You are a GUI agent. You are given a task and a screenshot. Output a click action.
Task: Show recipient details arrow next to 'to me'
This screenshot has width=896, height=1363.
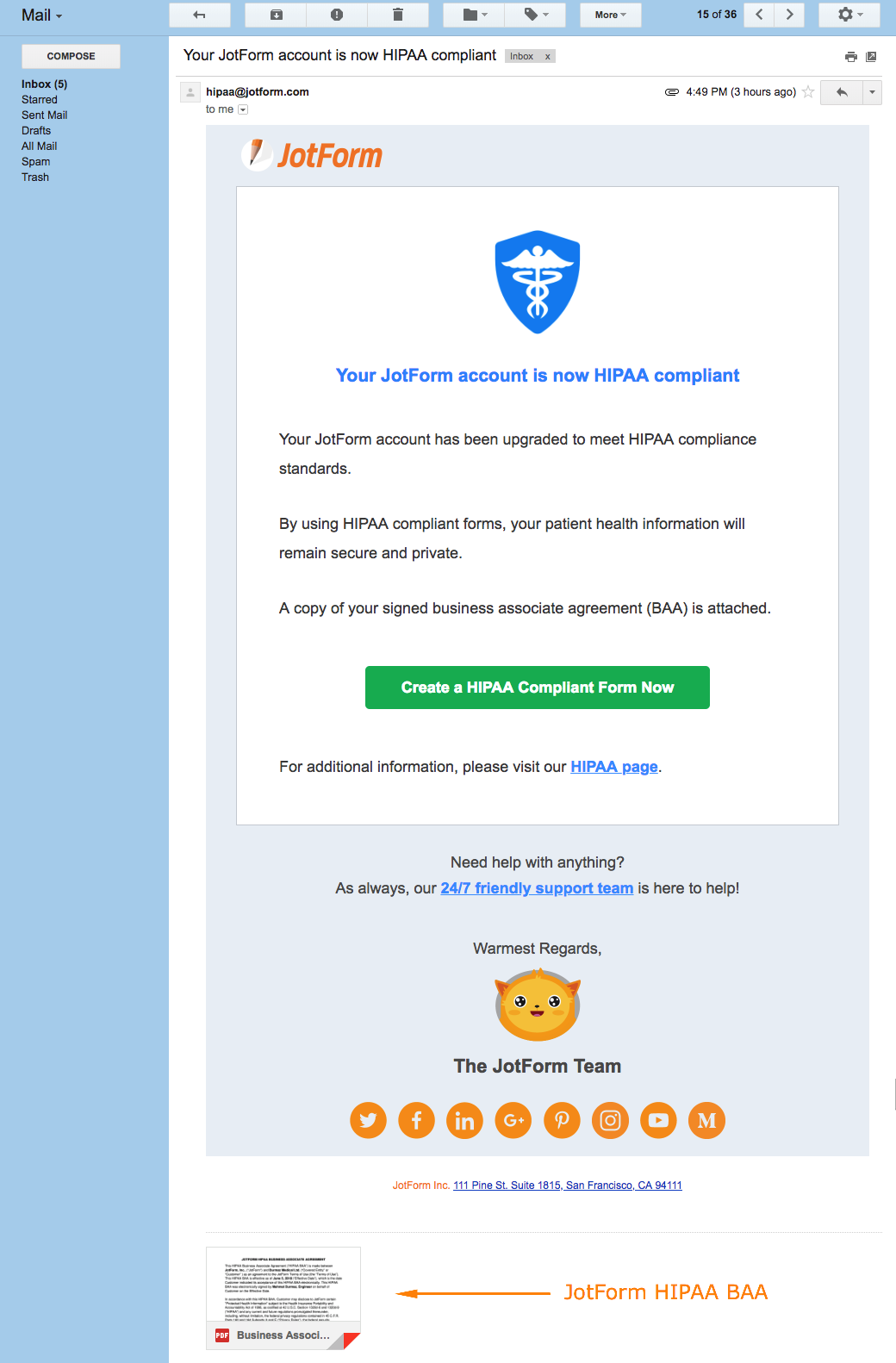click(243, 109)
